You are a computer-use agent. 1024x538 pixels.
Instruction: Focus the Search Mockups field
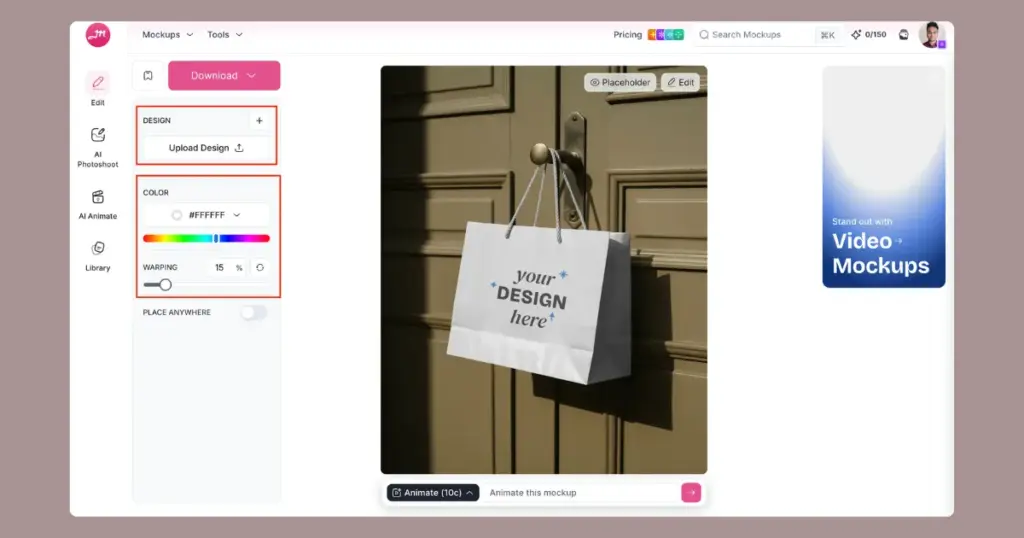pyautogui.click(x=768, y=35)
